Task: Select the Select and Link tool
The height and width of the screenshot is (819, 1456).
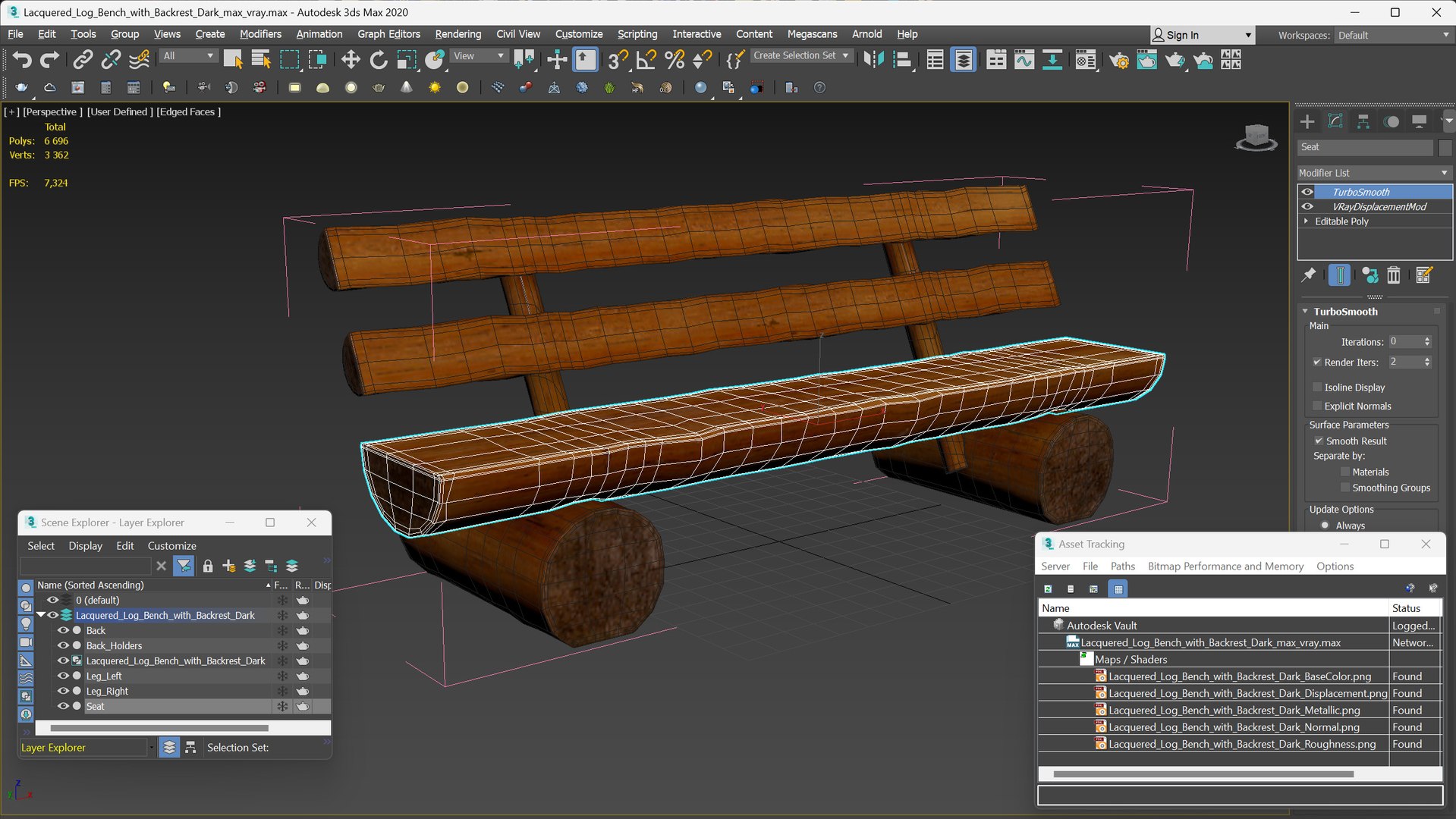Action: 83,59
